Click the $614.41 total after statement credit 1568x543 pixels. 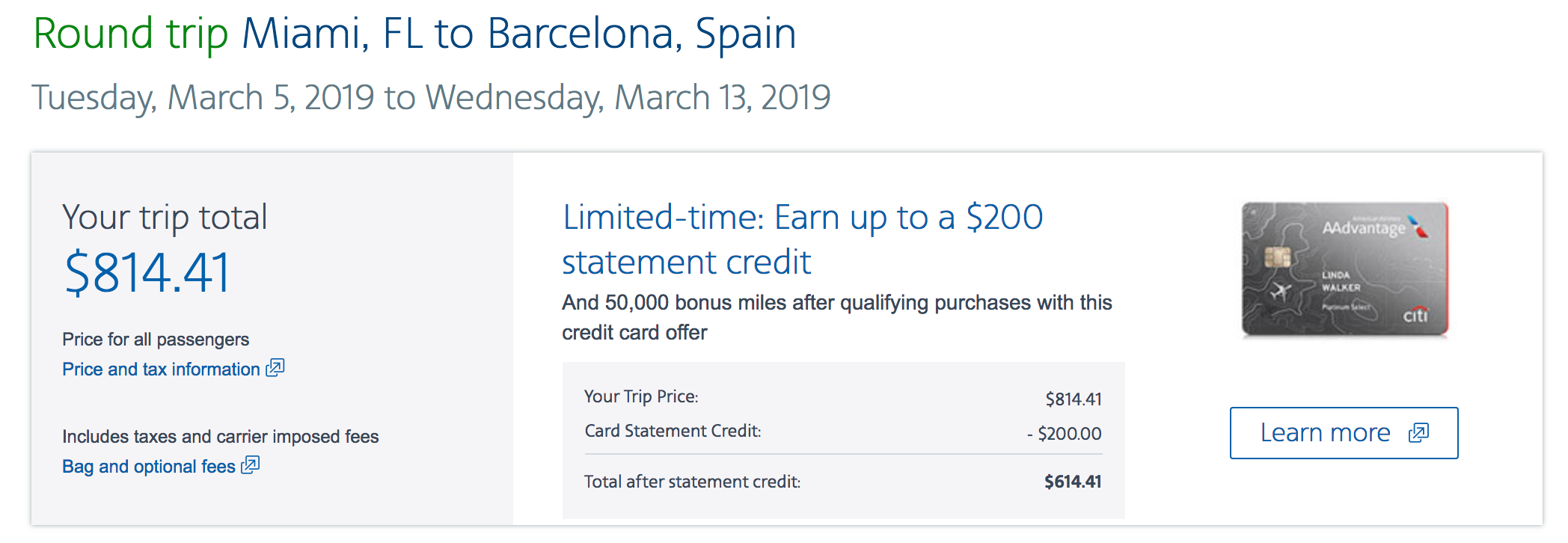[1073, 482]
